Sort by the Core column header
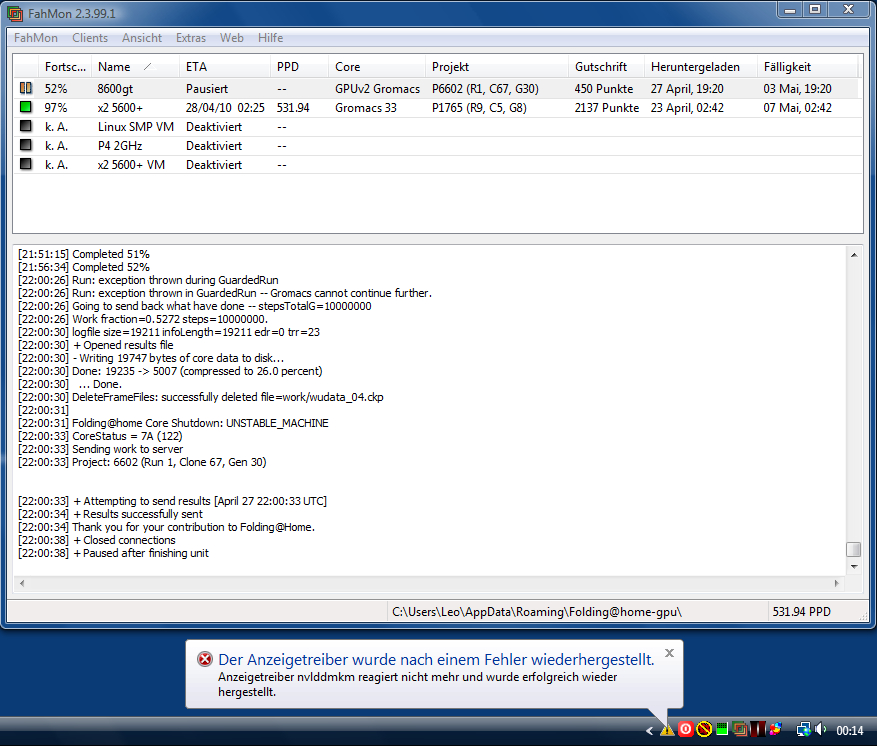 [x=377, y=67]
